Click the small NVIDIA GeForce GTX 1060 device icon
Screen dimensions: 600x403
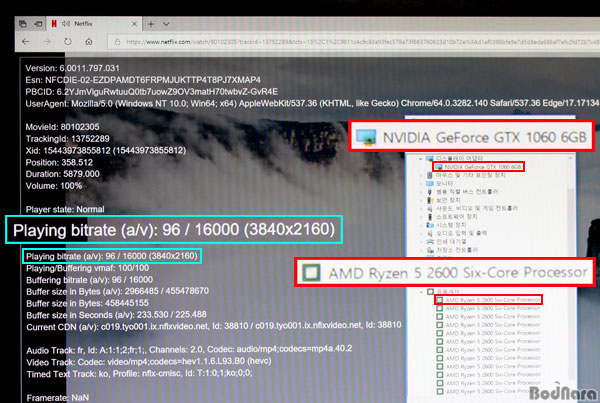click(439, 167)
